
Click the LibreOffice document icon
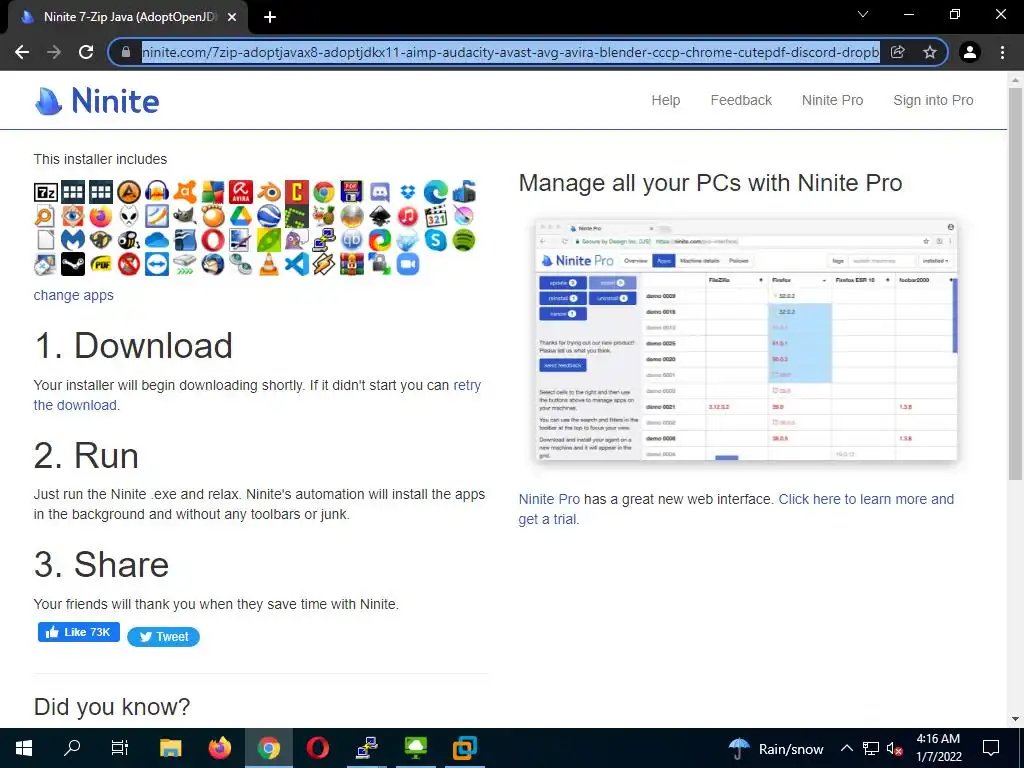[46, 240]
